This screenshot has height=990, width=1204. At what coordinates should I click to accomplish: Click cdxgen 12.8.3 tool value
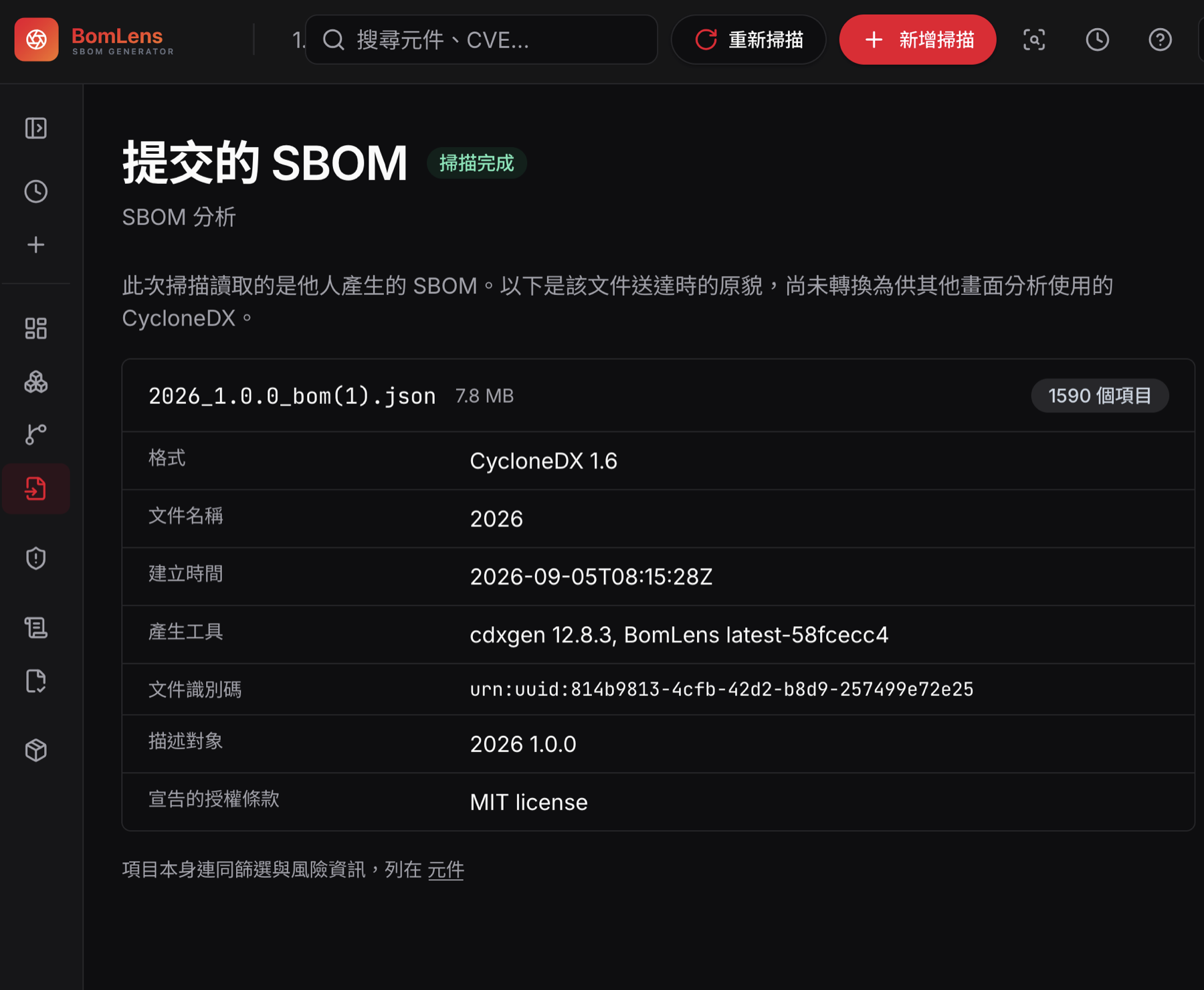[679, 635]
